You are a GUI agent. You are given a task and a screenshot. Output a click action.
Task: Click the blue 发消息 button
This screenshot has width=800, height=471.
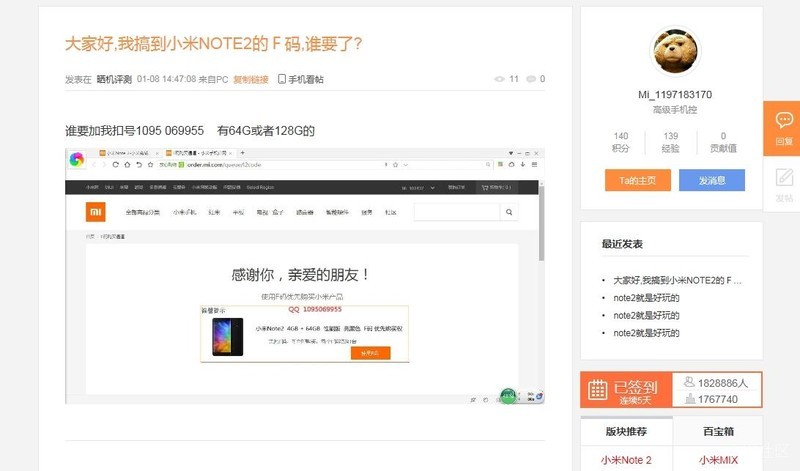tap(712, 180)
